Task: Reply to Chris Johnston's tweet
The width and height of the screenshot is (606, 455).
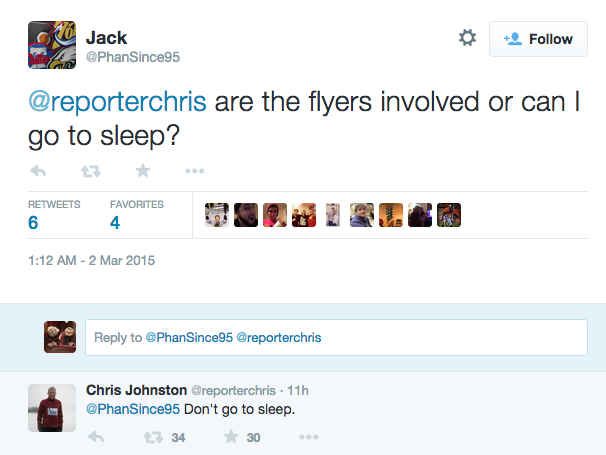Action: point(96,437)
